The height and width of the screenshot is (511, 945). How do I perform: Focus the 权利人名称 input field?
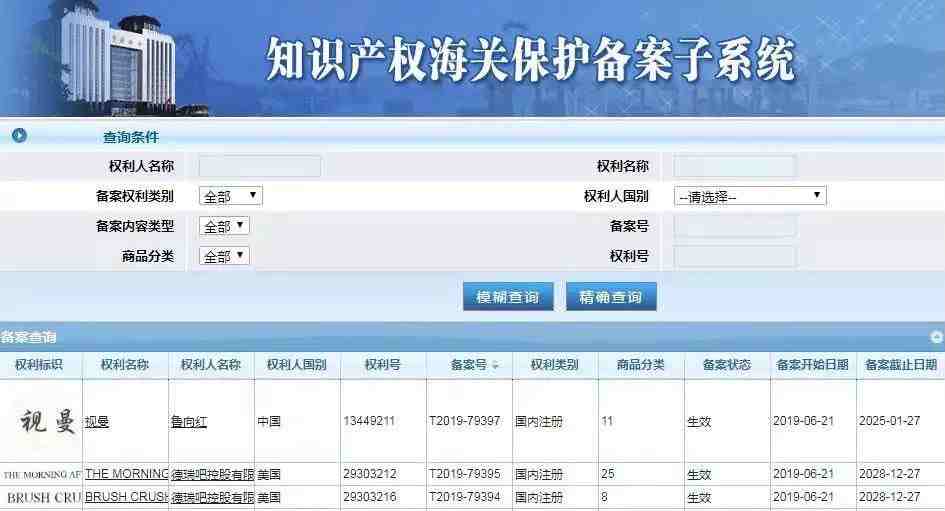point(260,166)
